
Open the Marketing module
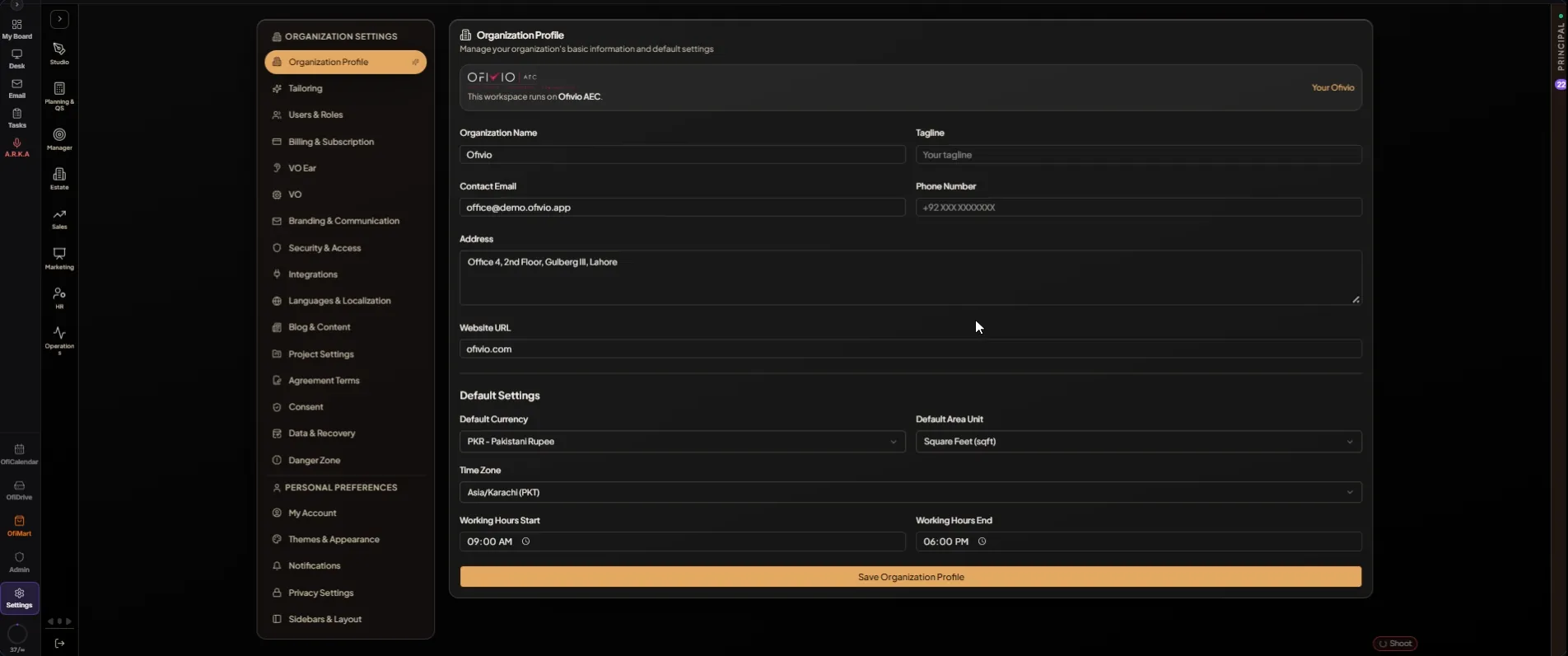coord(59,258)
